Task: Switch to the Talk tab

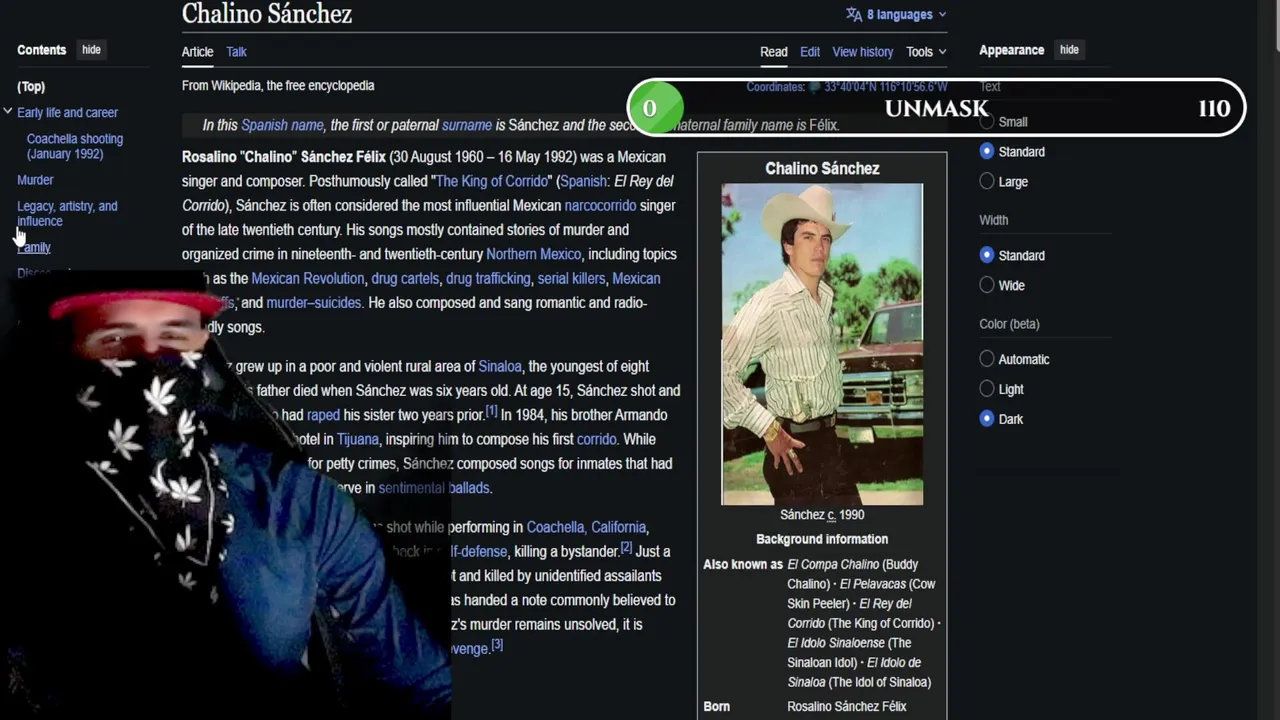Action: pos(236,52)
